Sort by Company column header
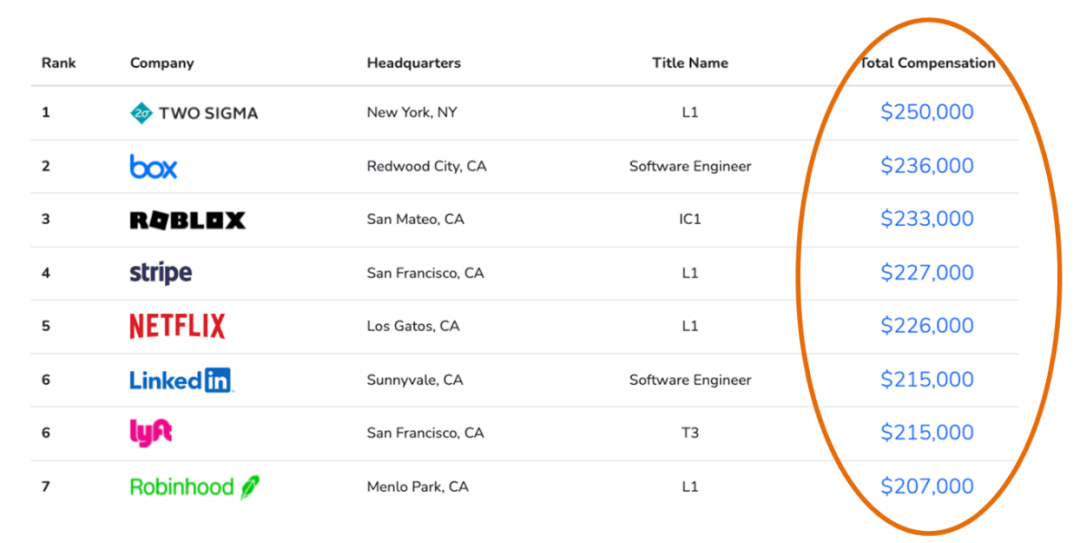1080x543 pixels. coord(162,63)
